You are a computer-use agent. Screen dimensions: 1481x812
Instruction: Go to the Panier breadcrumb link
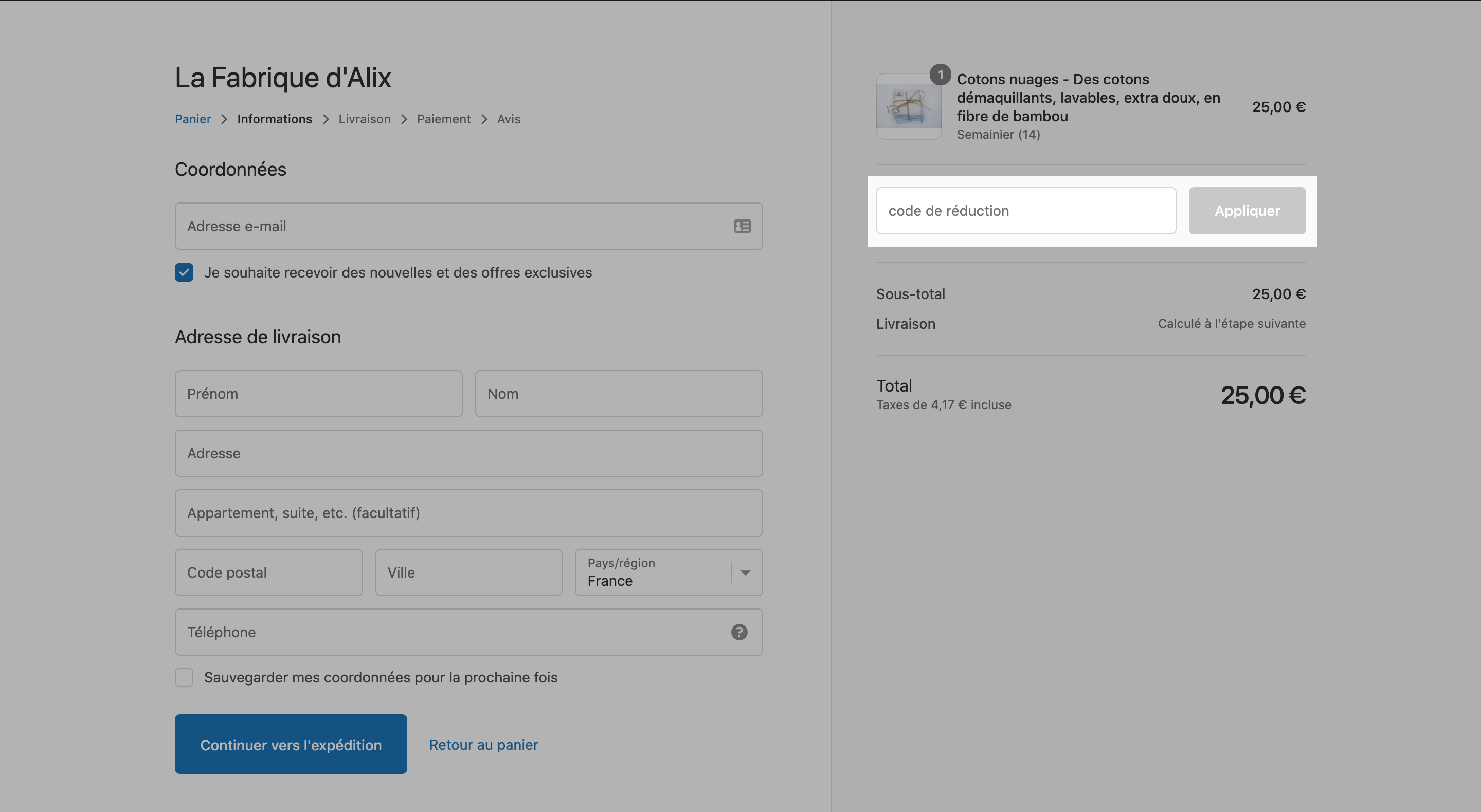[x=193, y=119]
